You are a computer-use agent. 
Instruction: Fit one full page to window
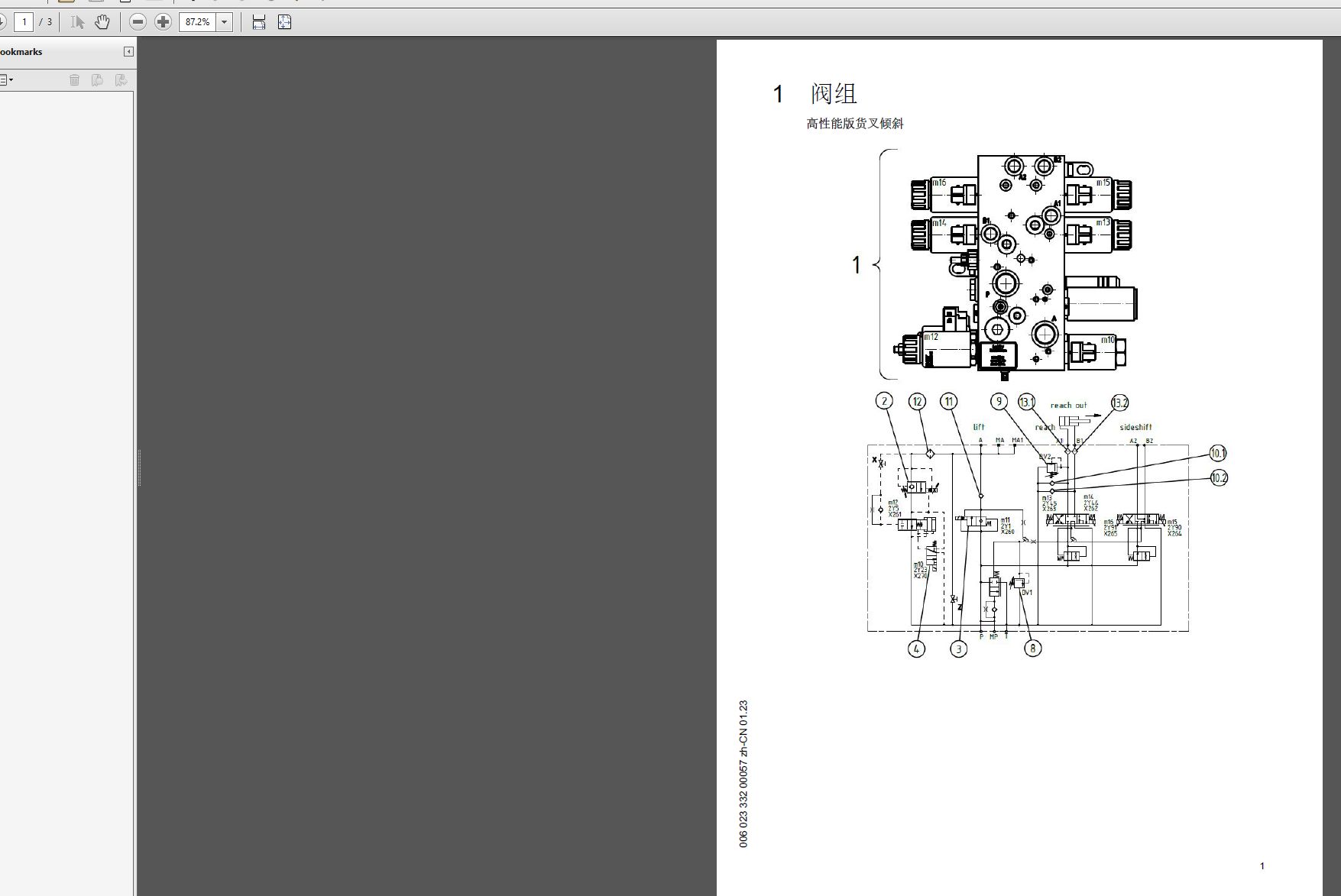pos(285,22)
